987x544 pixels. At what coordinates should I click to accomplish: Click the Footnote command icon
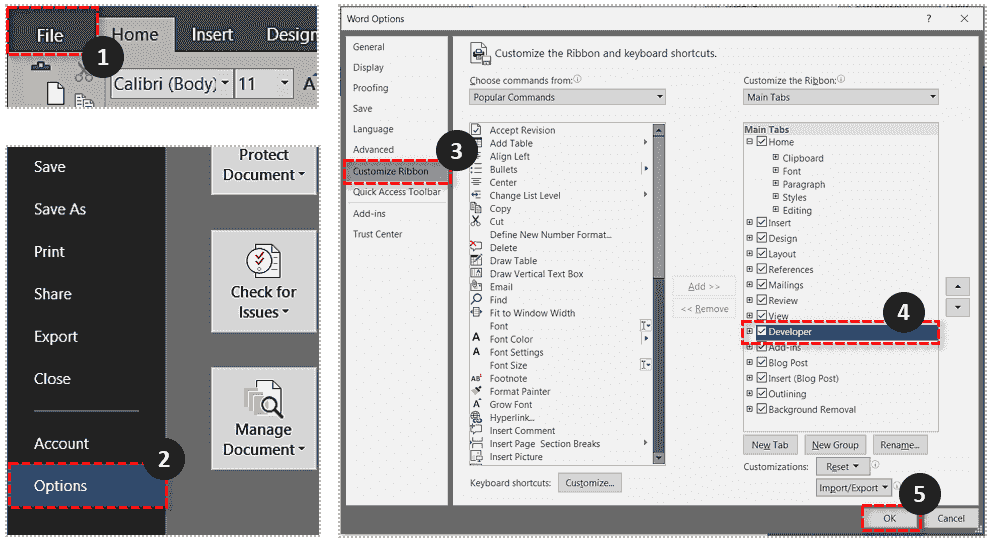[477, 378]
